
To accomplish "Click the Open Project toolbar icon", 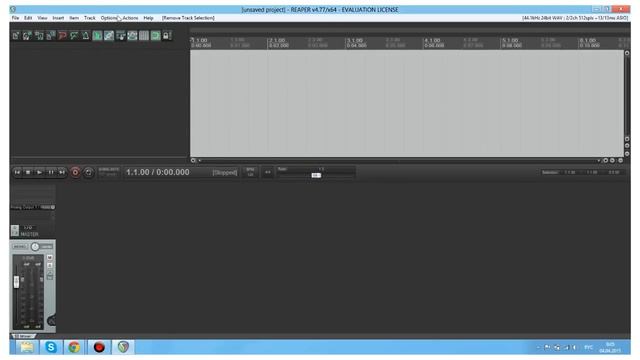I will tap(27, 36).
